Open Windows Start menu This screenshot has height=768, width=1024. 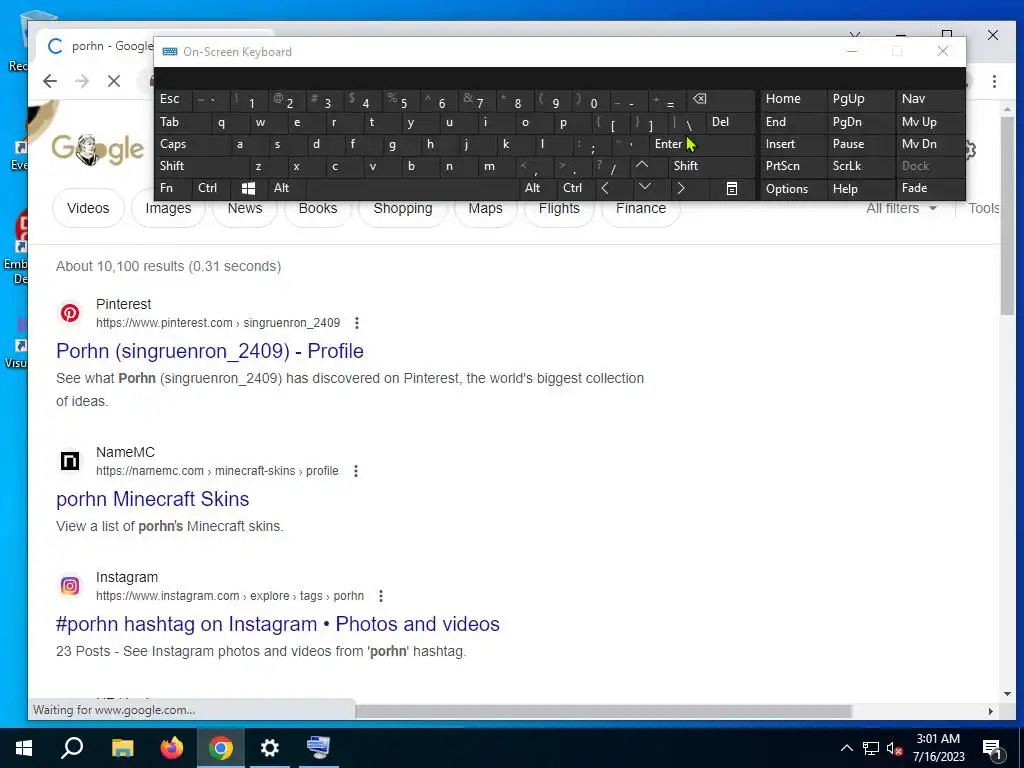click(x=24, y=748)
